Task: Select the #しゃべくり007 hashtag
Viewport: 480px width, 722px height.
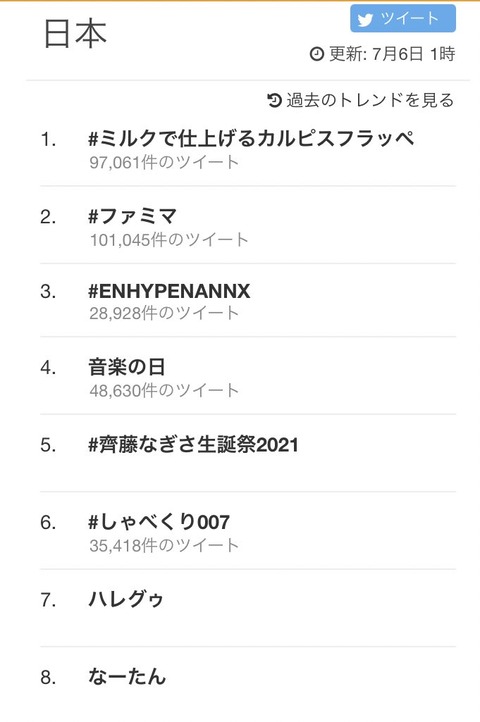Action: pos(159,522)
